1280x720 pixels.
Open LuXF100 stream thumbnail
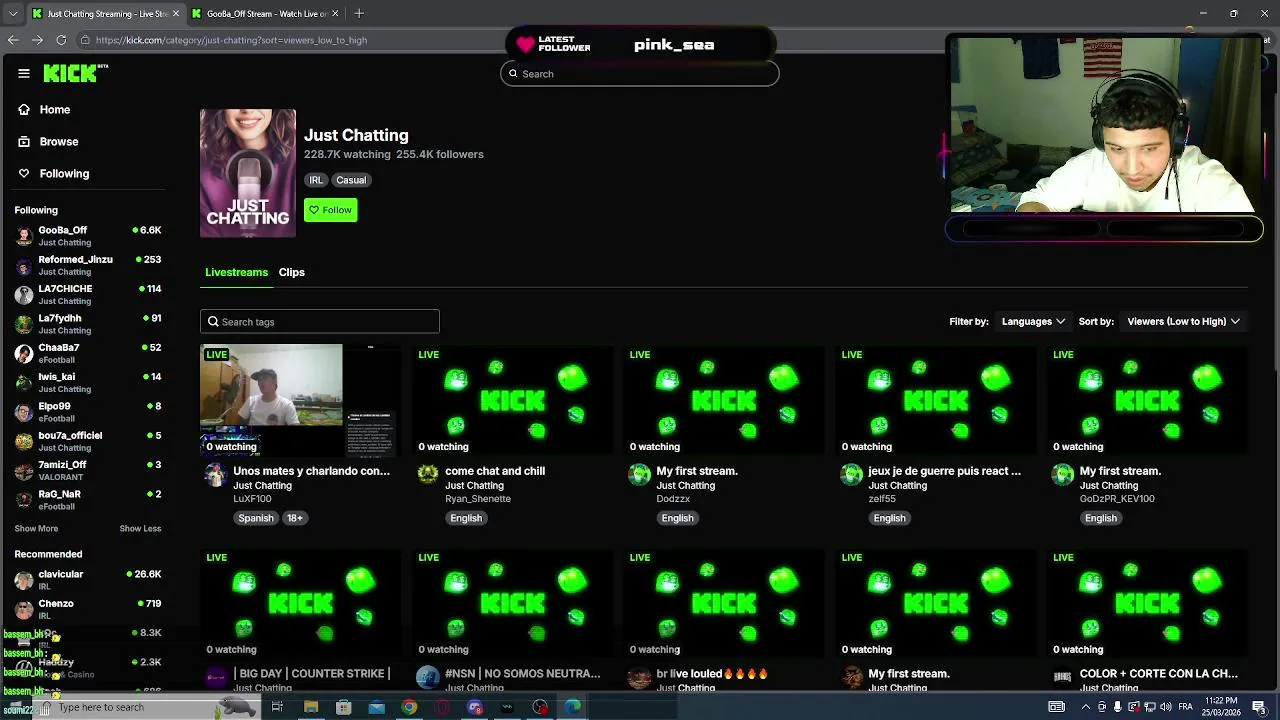tap(301, 400)
